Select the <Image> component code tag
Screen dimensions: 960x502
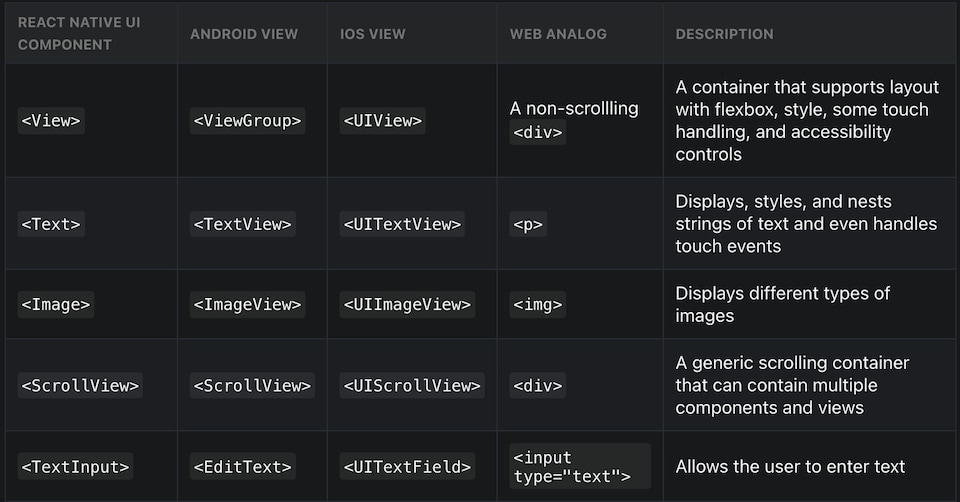coord(56,304)
